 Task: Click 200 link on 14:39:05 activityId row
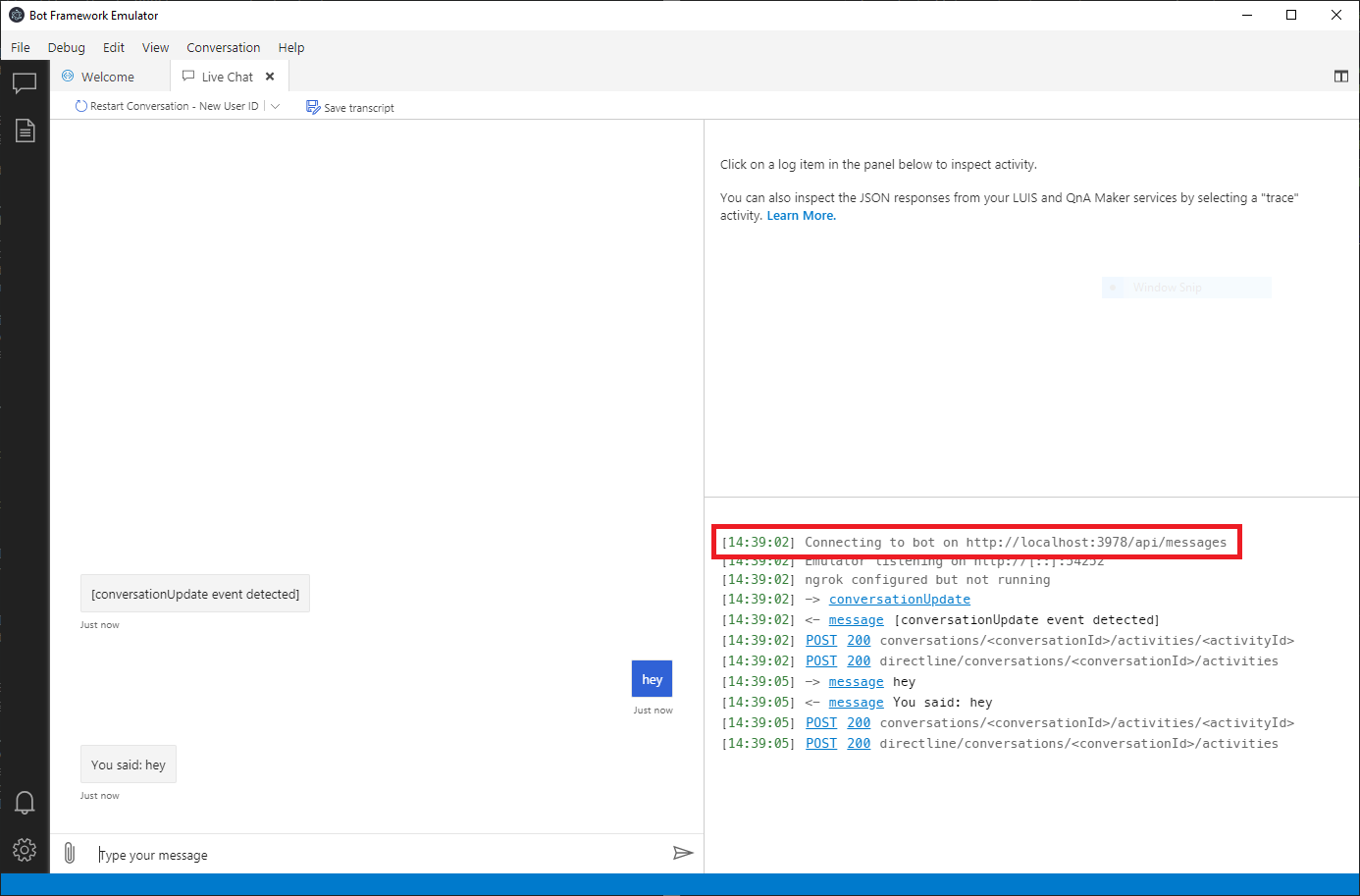pos(859,723)
